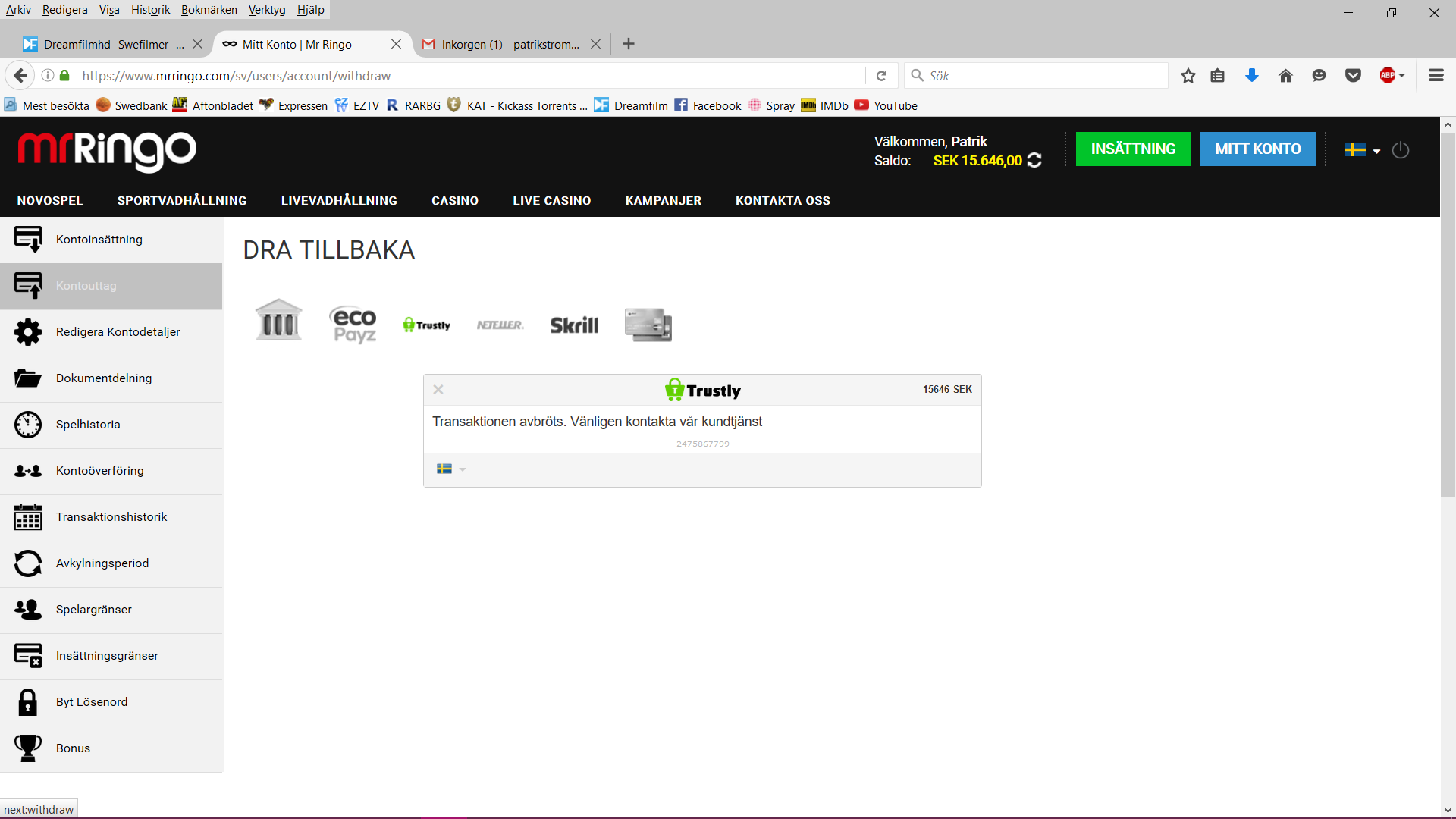Image resolution: width=1456 pixels, height=819 pixels.
Task: Click the power logout icon
Action: 1401,150
